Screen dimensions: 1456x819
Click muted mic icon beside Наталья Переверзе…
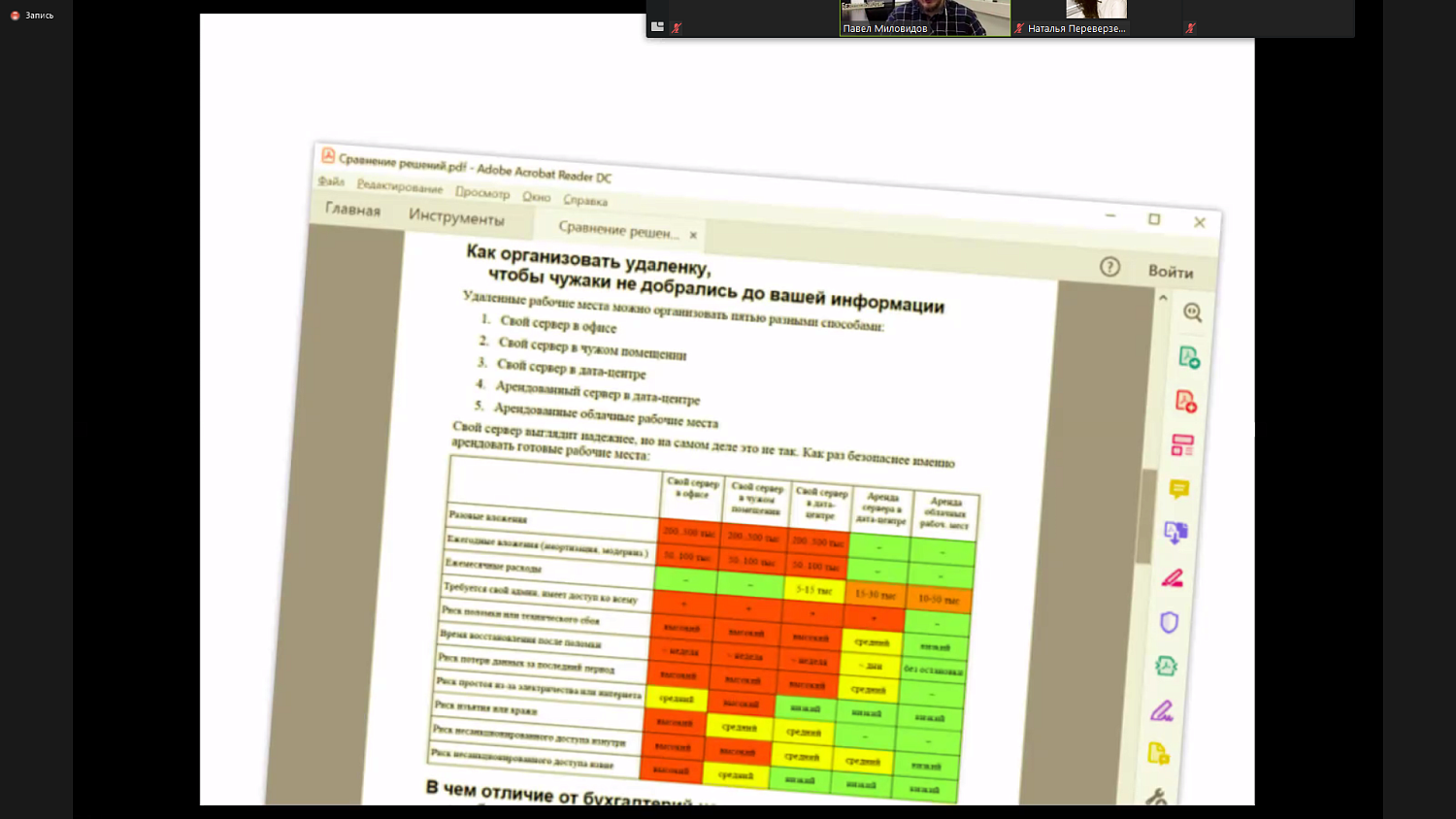coord(1019,28)
